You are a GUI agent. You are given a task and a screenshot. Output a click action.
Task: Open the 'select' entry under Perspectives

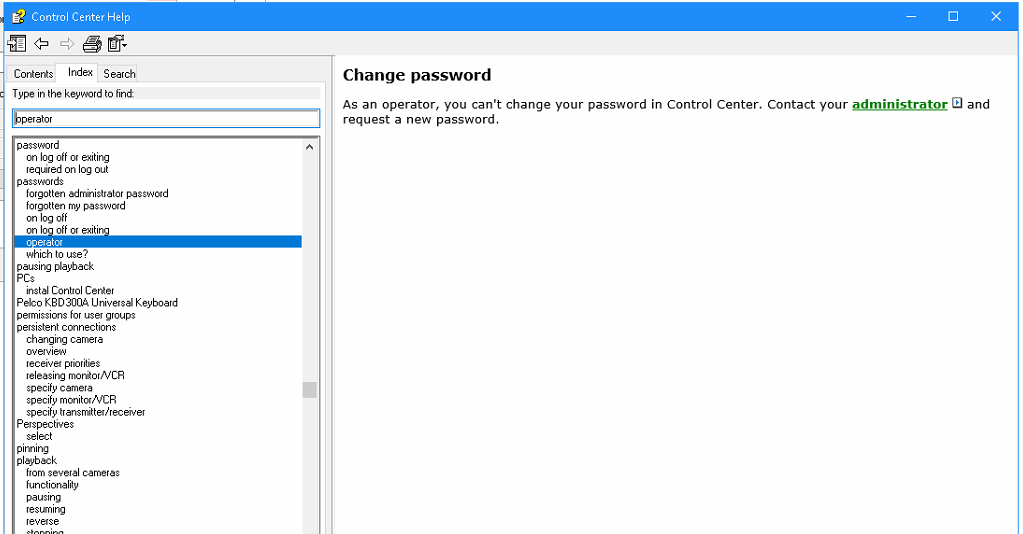[39, 436]
